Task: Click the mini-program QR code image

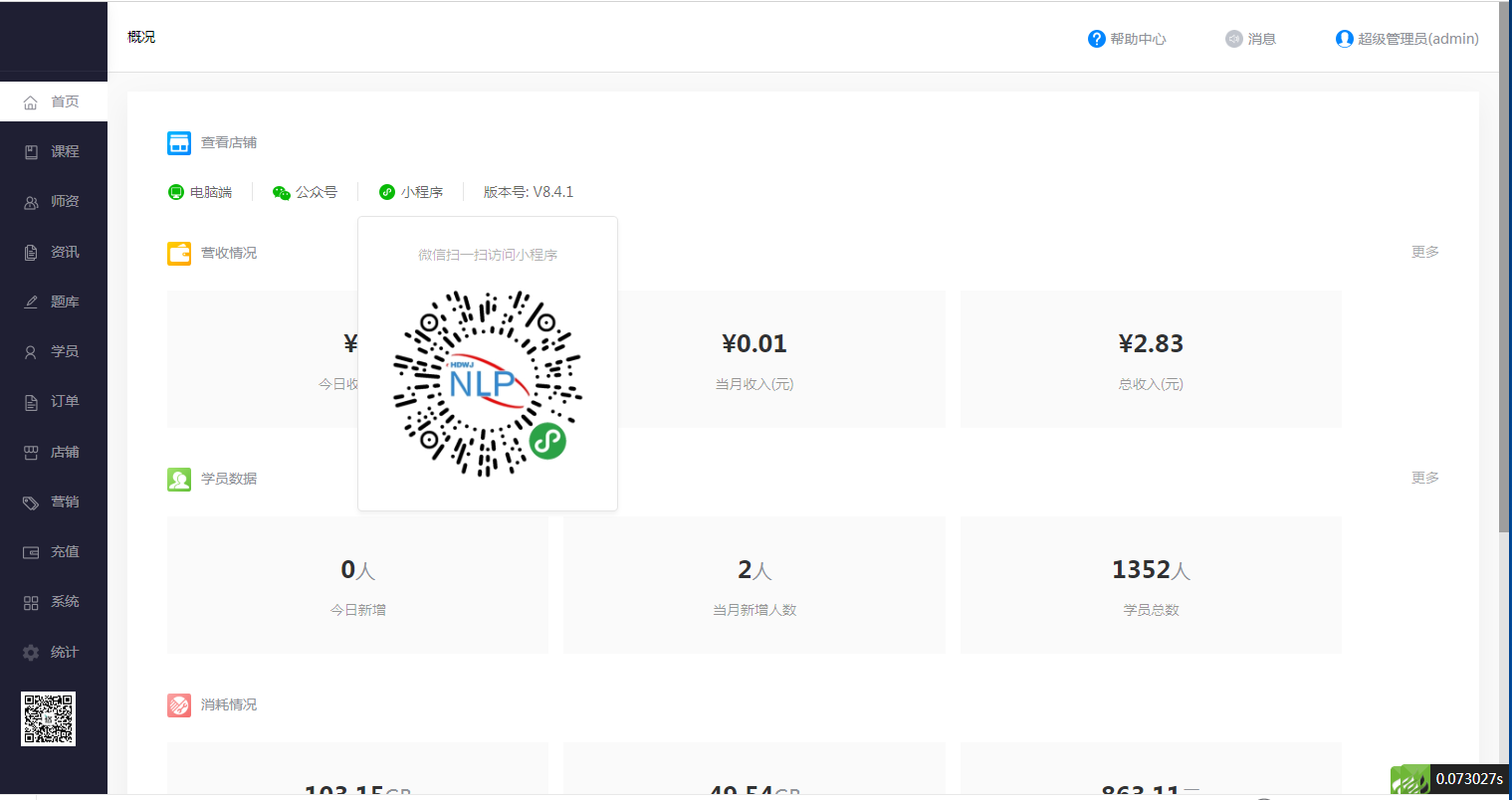Action: click(x=488, y=383)
